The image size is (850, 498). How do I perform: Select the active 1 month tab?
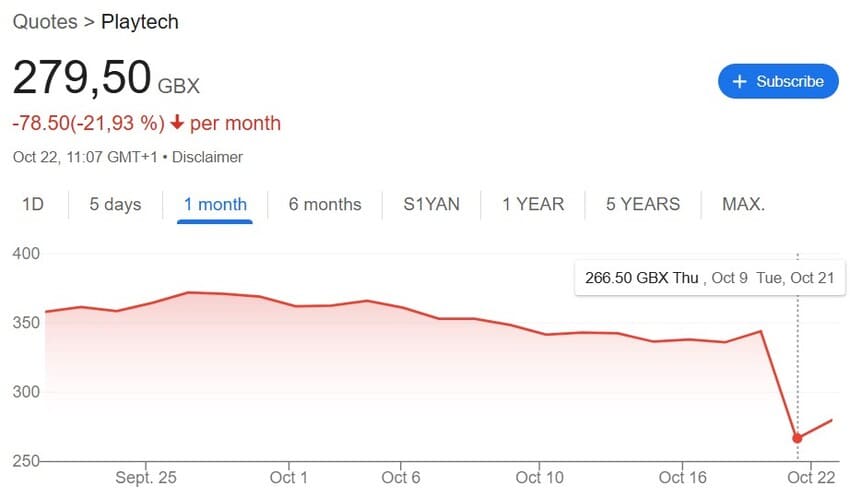point(215,204)
